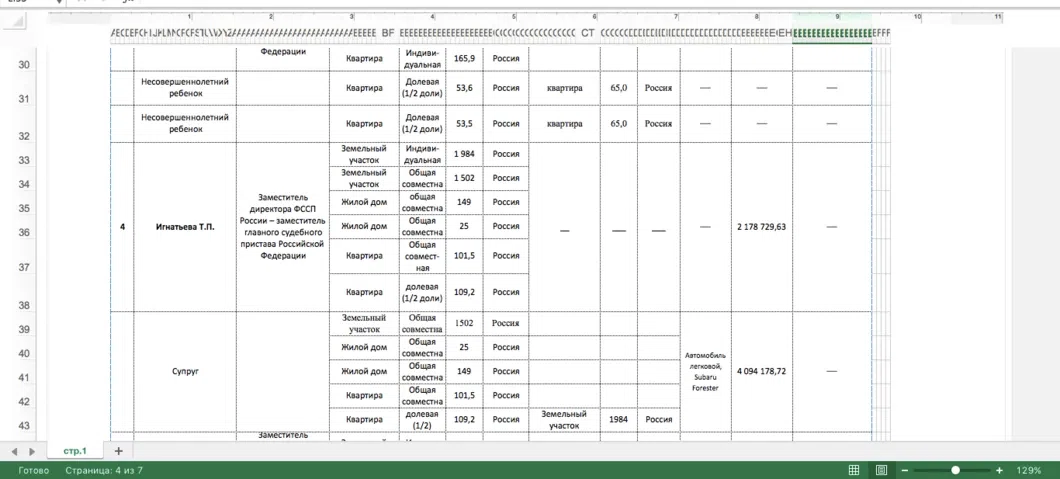Click the Супруг cell
The image size is (1060, 479).
click(x=185, y=372)
